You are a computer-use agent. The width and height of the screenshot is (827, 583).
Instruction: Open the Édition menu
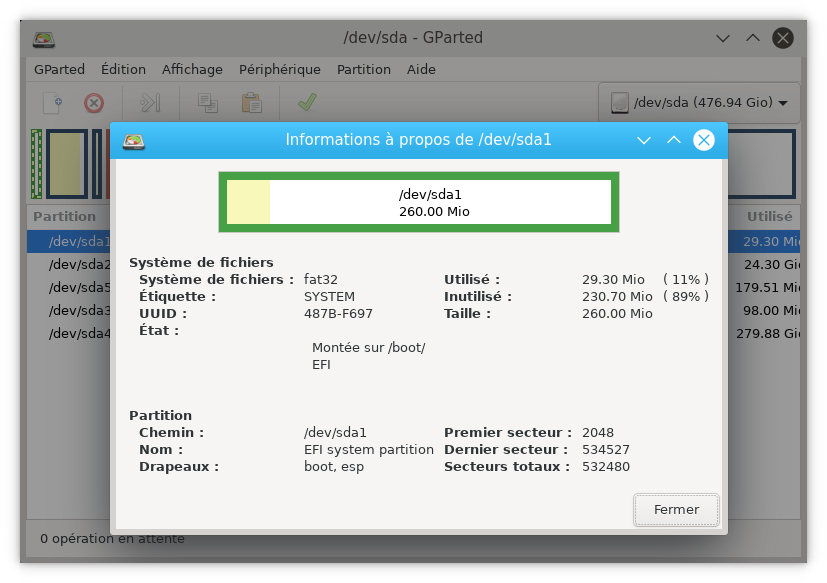(x=123, y=69)
